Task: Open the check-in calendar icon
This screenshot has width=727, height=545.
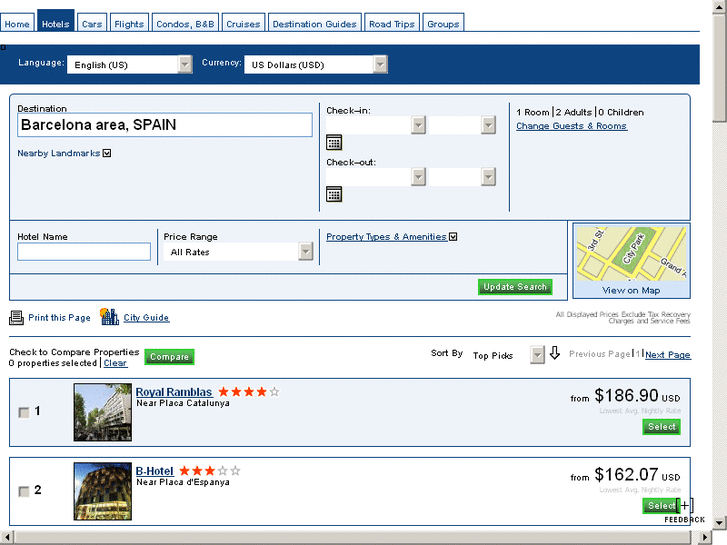Action: click(x=334, y=142)
